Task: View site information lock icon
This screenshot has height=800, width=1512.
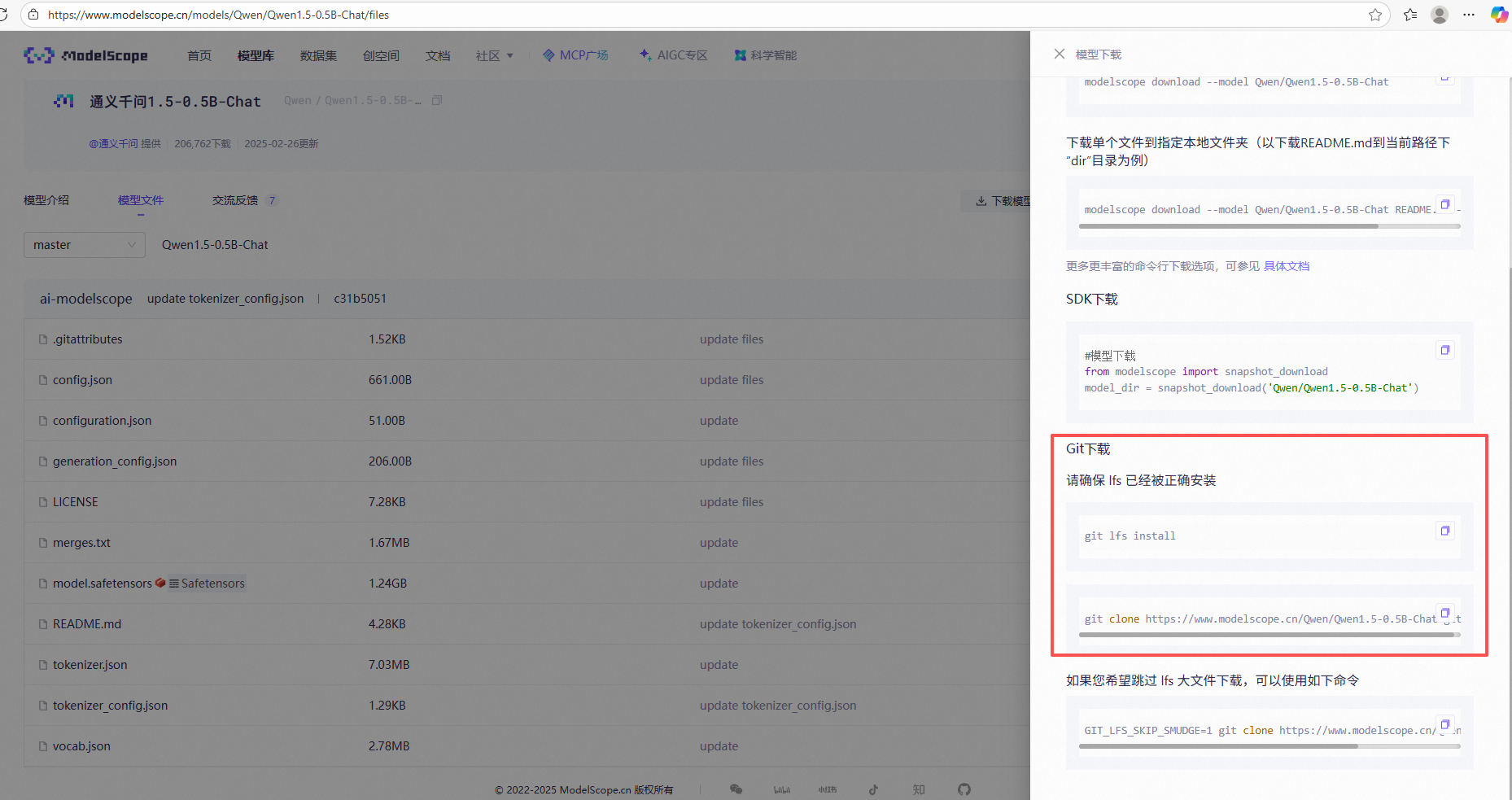Action: click(x=33, y=15)
